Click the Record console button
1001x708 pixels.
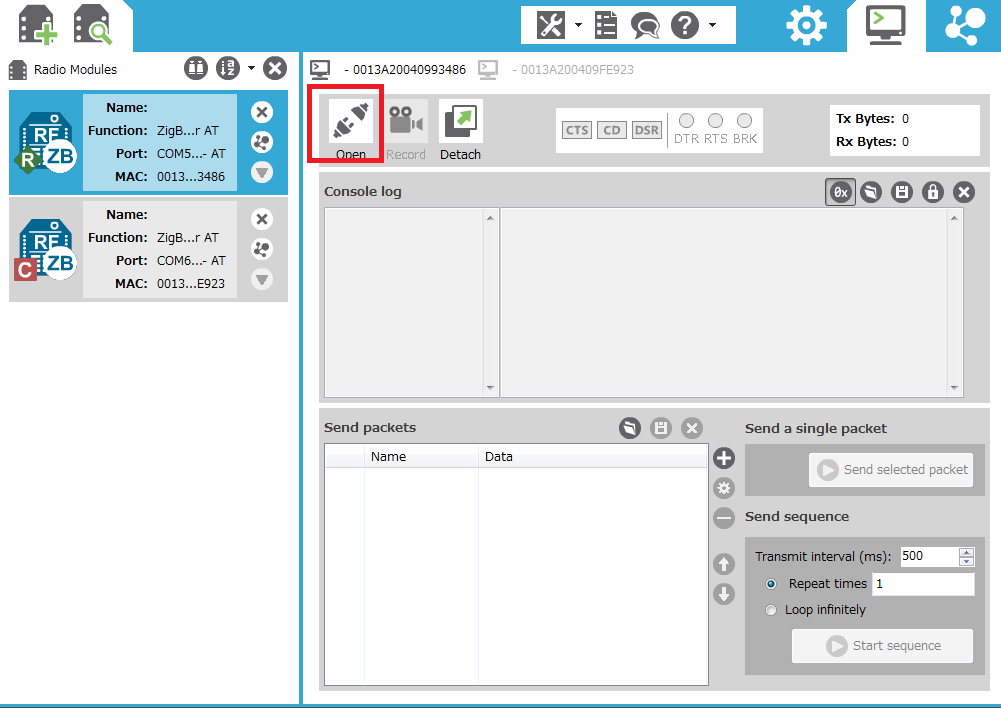tap(406, 130)
